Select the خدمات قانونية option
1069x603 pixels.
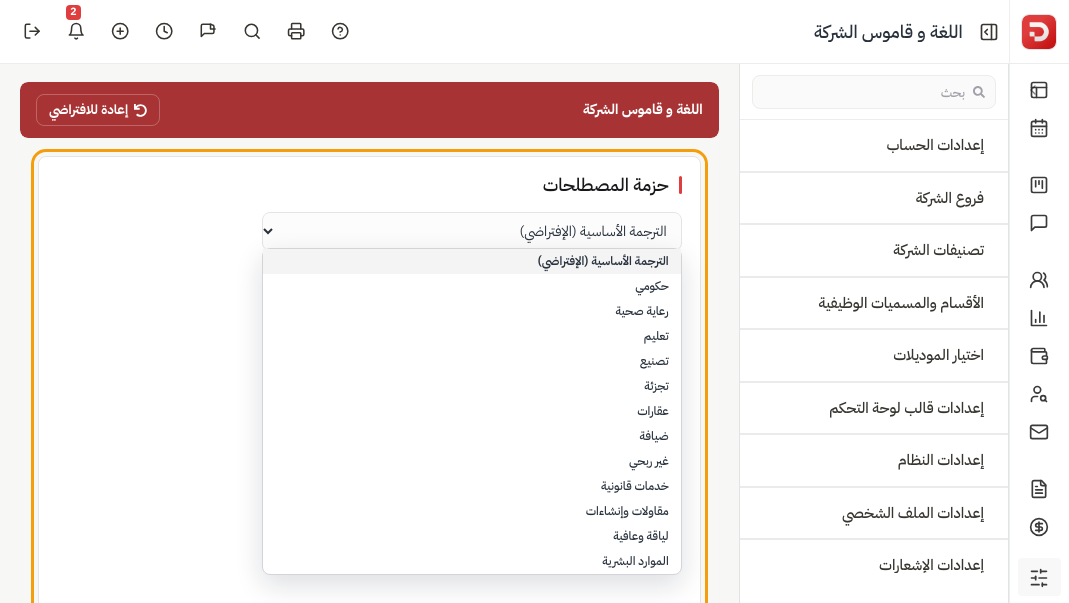pyautogui.click(x=472, y=486)
